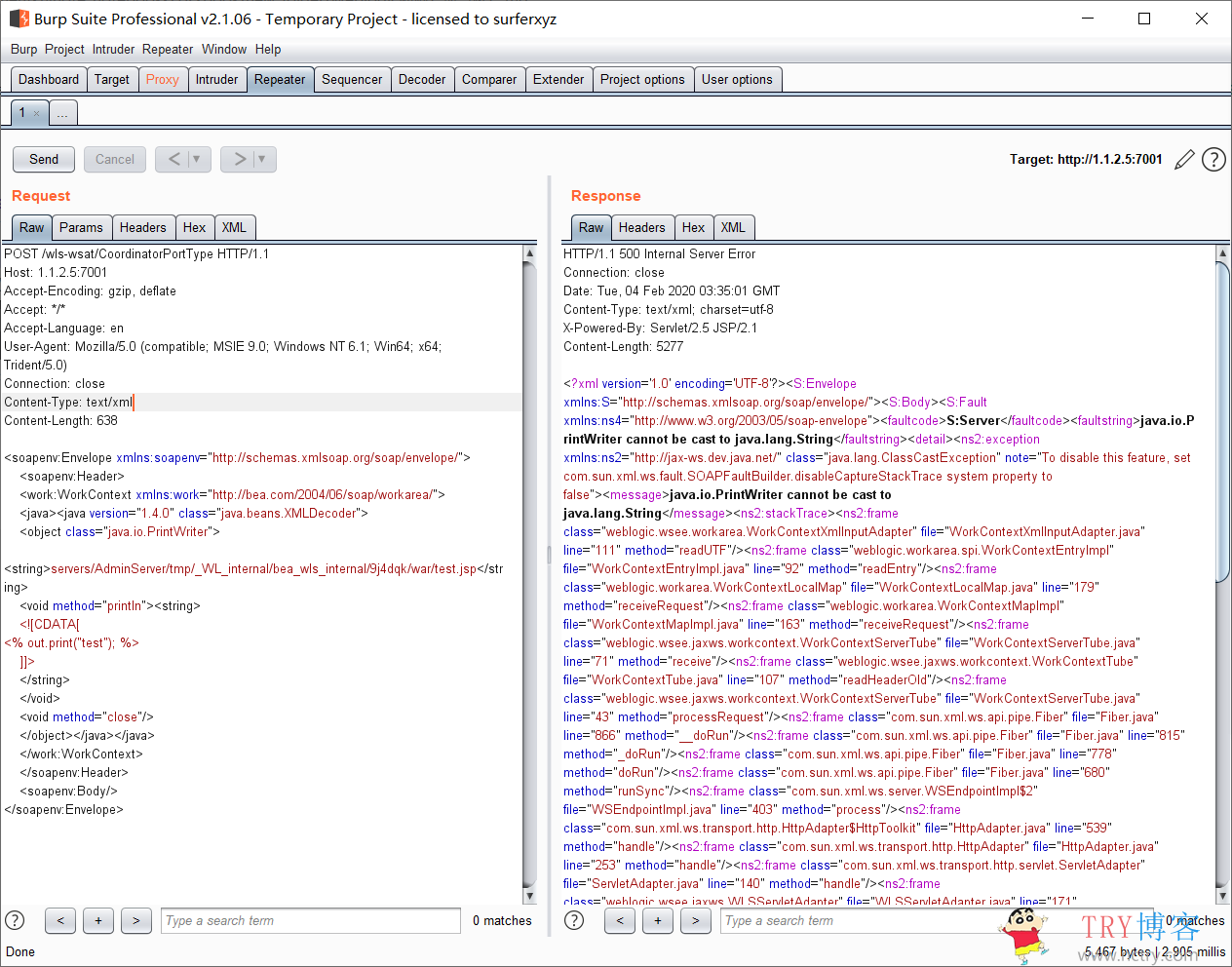The width and height of the screenshot is (1232, 967).
Task: Open the Intruder menu
Action: [x=113, y=49]
